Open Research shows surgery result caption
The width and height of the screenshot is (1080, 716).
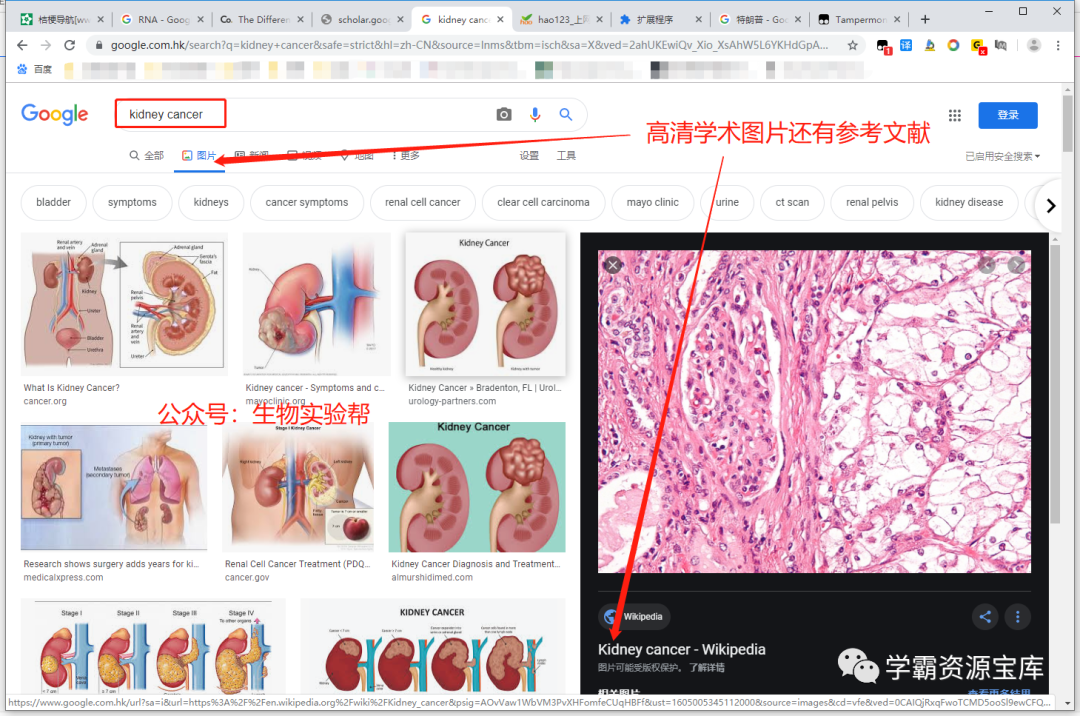tap(111, 564)
